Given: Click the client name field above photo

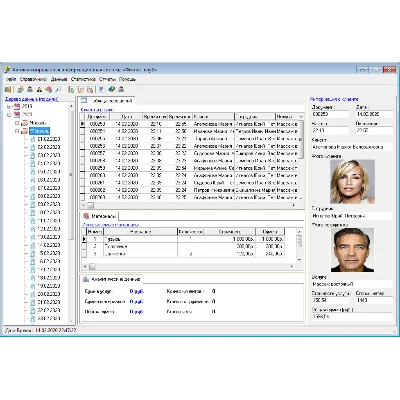Looking at the screenshot, I should 352,147.
